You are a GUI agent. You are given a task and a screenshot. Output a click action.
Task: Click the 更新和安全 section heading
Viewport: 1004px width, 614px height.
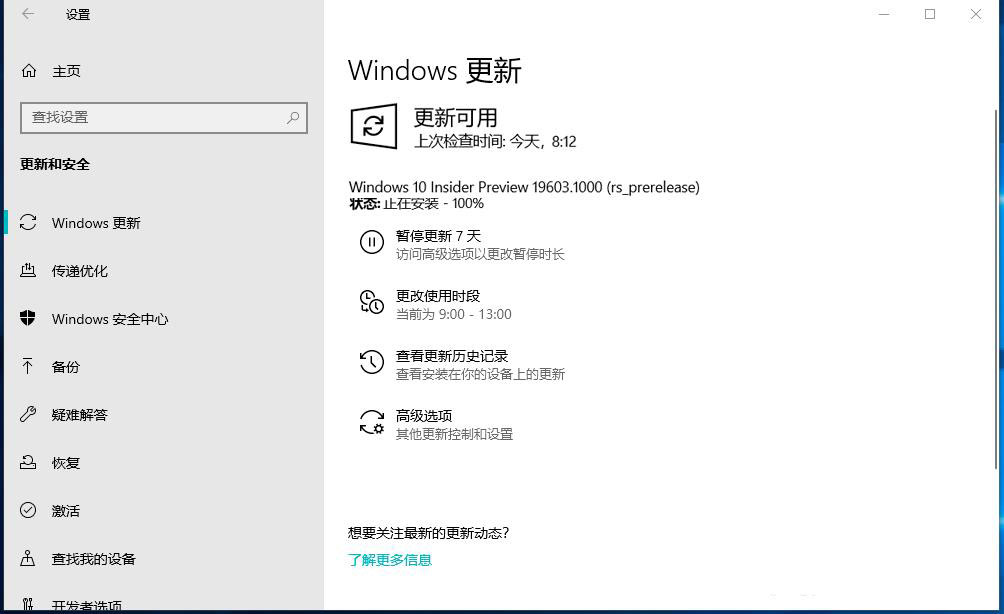55,164
